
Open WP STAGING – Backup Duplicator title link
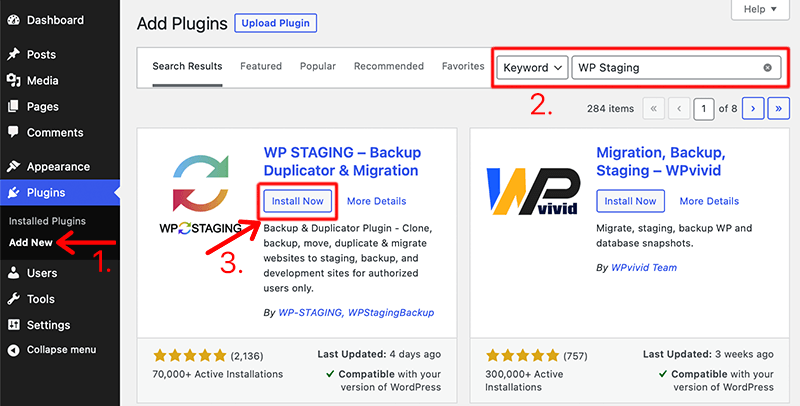pos(342,161)
